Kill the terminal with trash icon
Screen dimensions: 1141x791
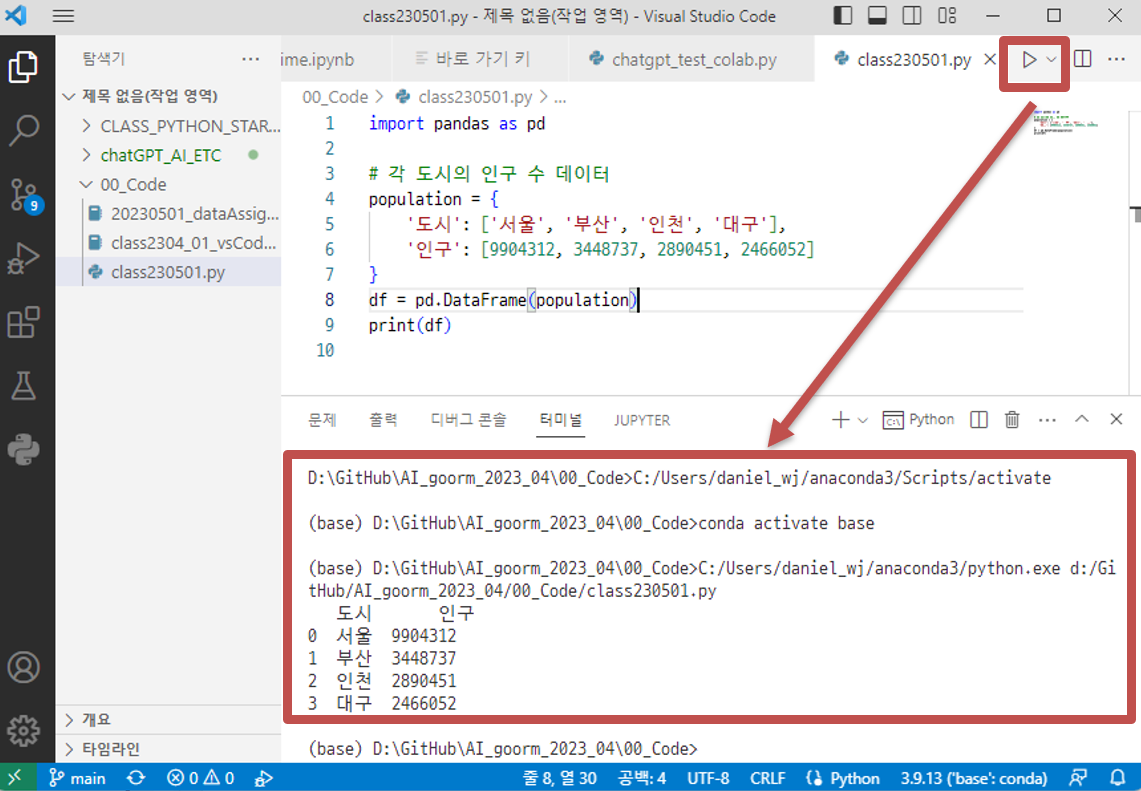tap(1011, 419)
